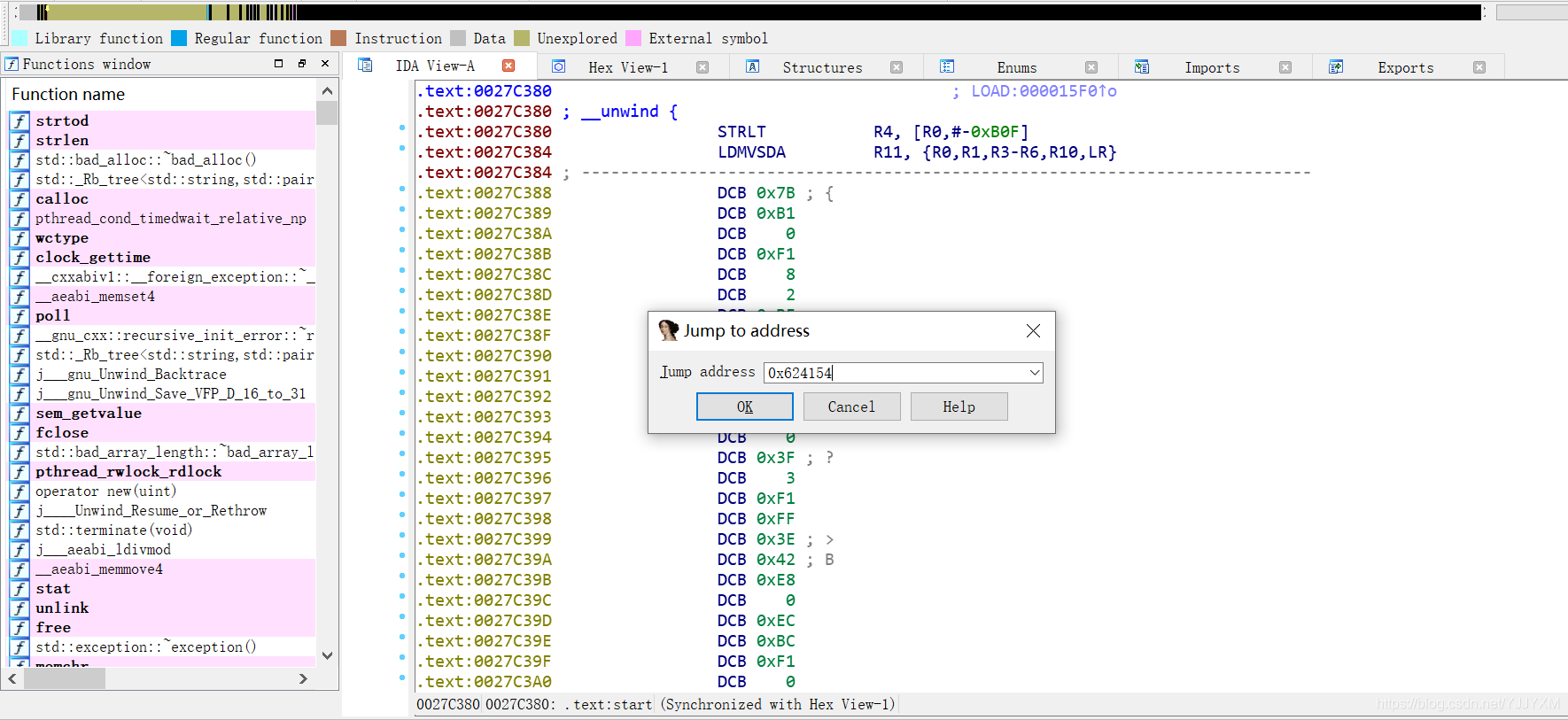The height and width of the screenshot is (720, 1568).
Task: Open the Structures tab
Action: click(822, 67)
